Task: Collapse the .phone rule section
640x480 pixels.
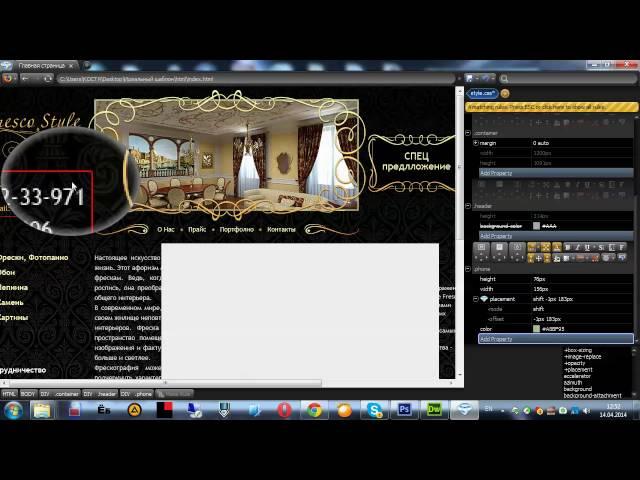Action: coord(468,269)
